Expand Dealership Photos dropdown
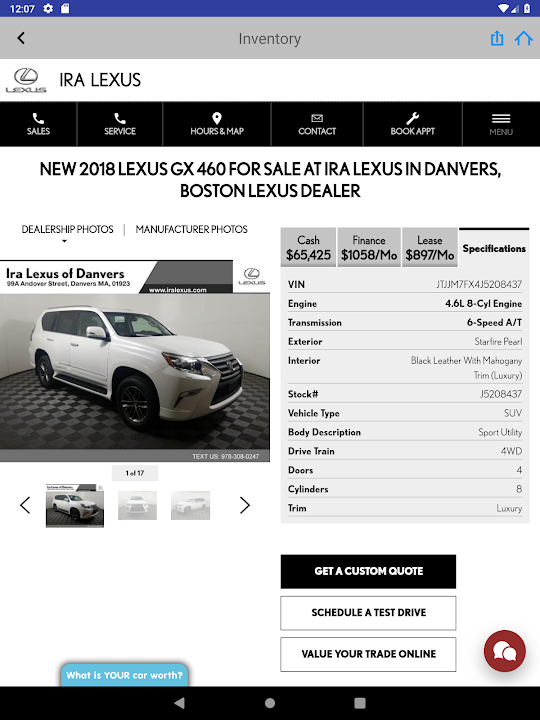540x720 pixels. point(67,231)
